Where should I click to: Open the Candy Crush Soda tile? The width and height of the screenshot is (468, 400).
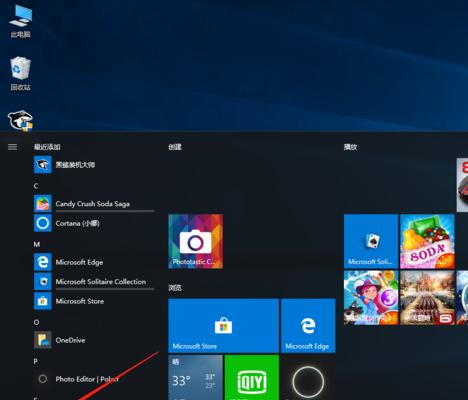click(x=427, y=241)
